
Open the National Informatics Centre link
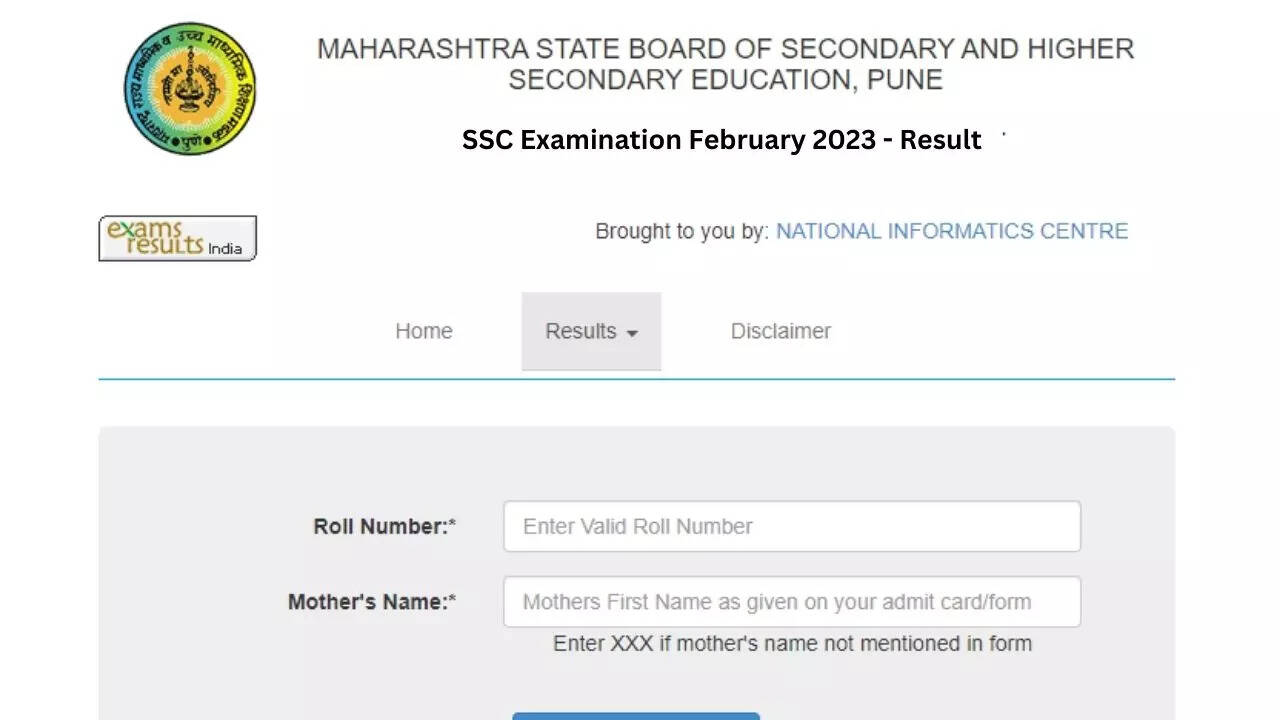[951, 231]
